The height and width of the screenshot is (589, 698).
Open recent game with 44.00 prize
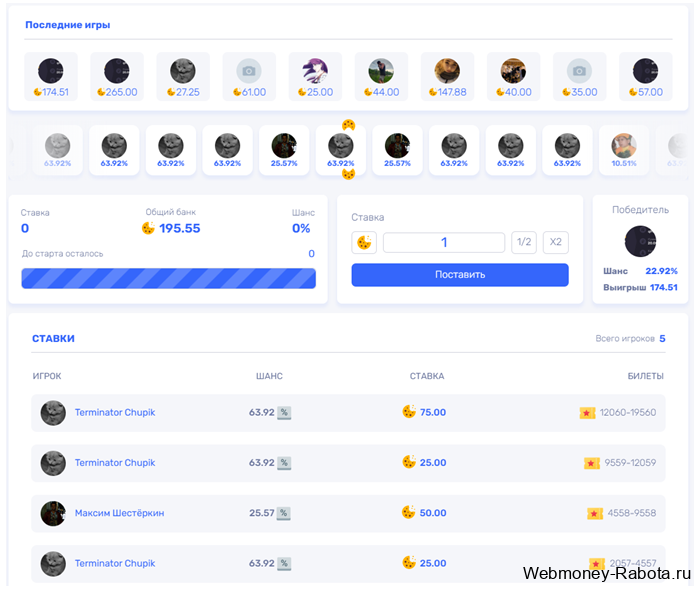(381, 77)
